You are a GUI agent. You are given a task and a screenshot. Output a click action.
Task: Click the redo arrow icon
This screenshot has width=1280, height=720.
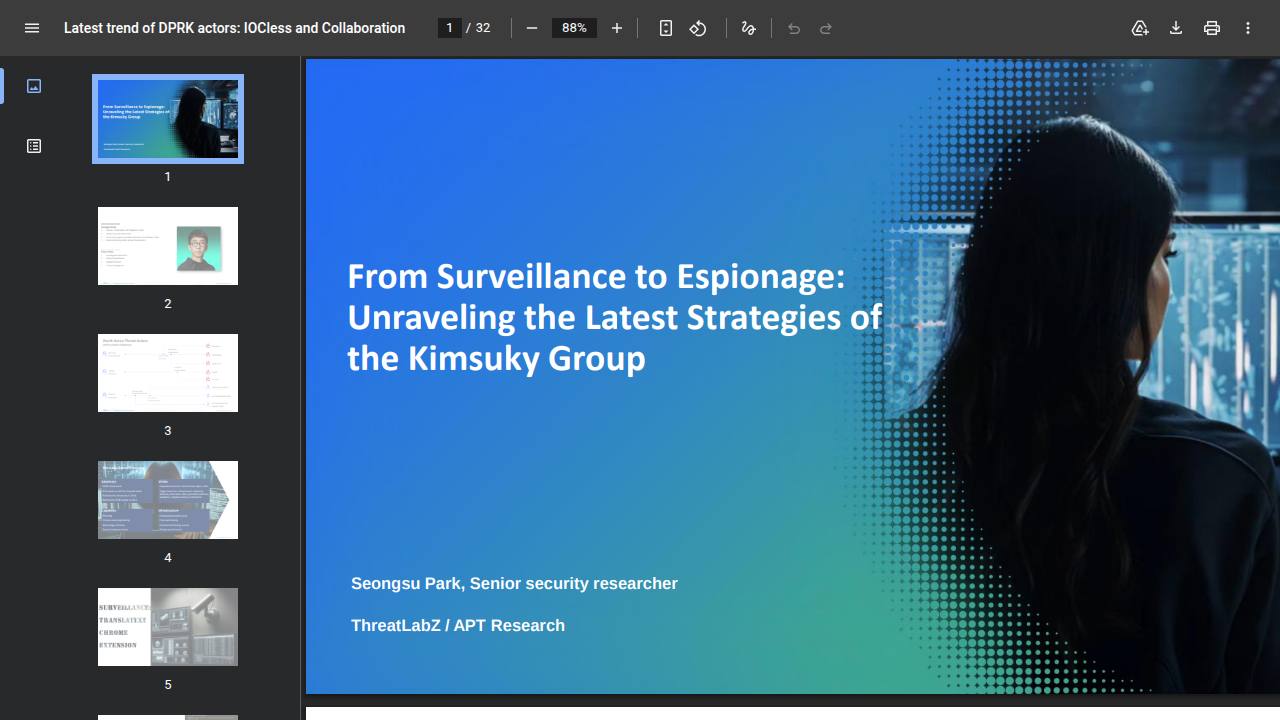[x=826, y=28]
